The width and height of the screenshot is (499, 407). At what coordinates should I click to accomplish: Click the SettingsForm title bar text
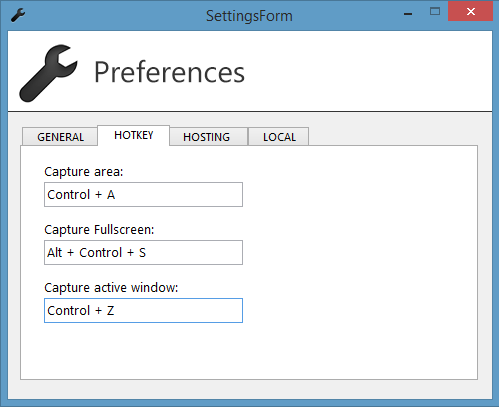249,16
